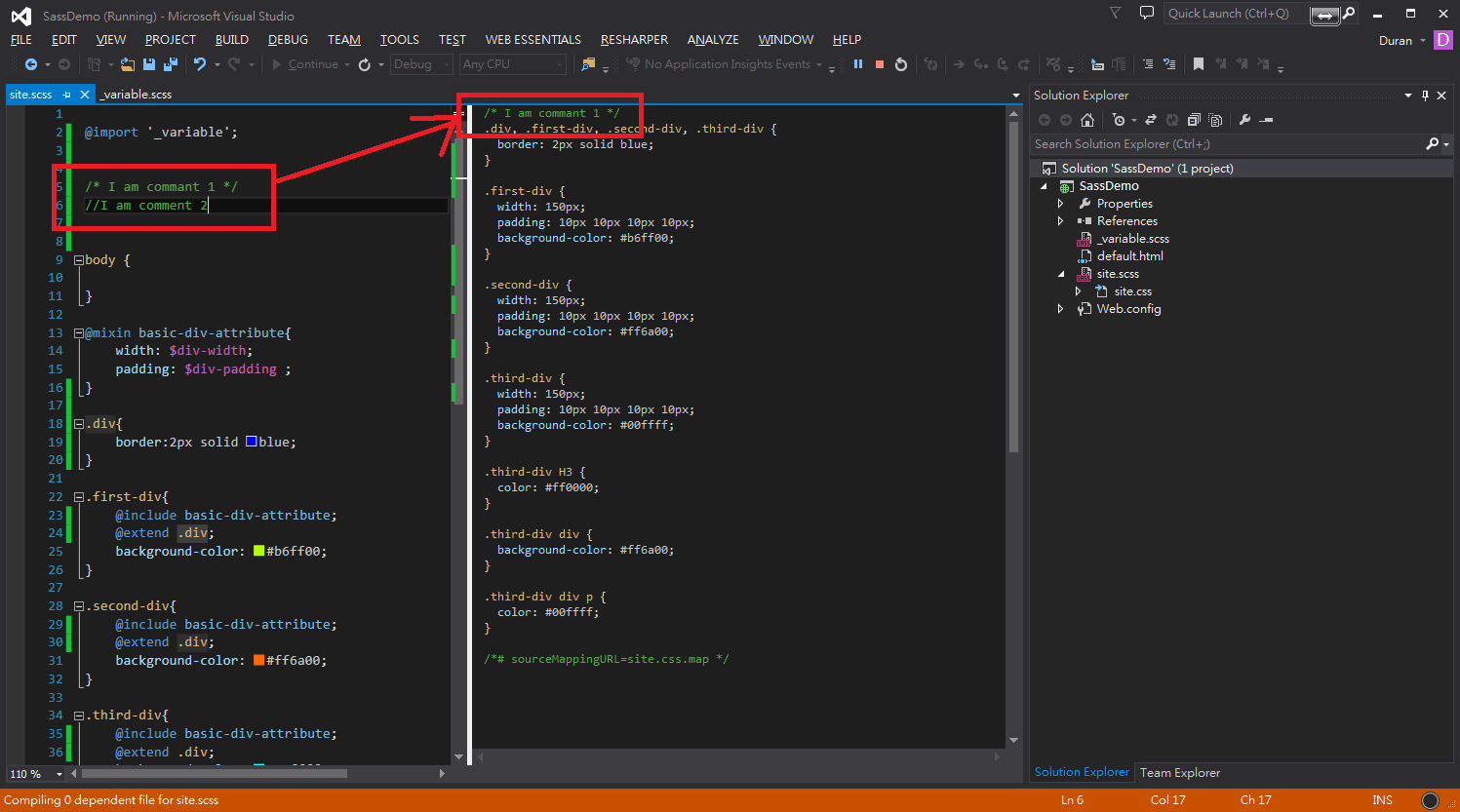
Task: Toggle Auto Hide pin on Solution Explorer
Action: click(x=1425, y=96)
